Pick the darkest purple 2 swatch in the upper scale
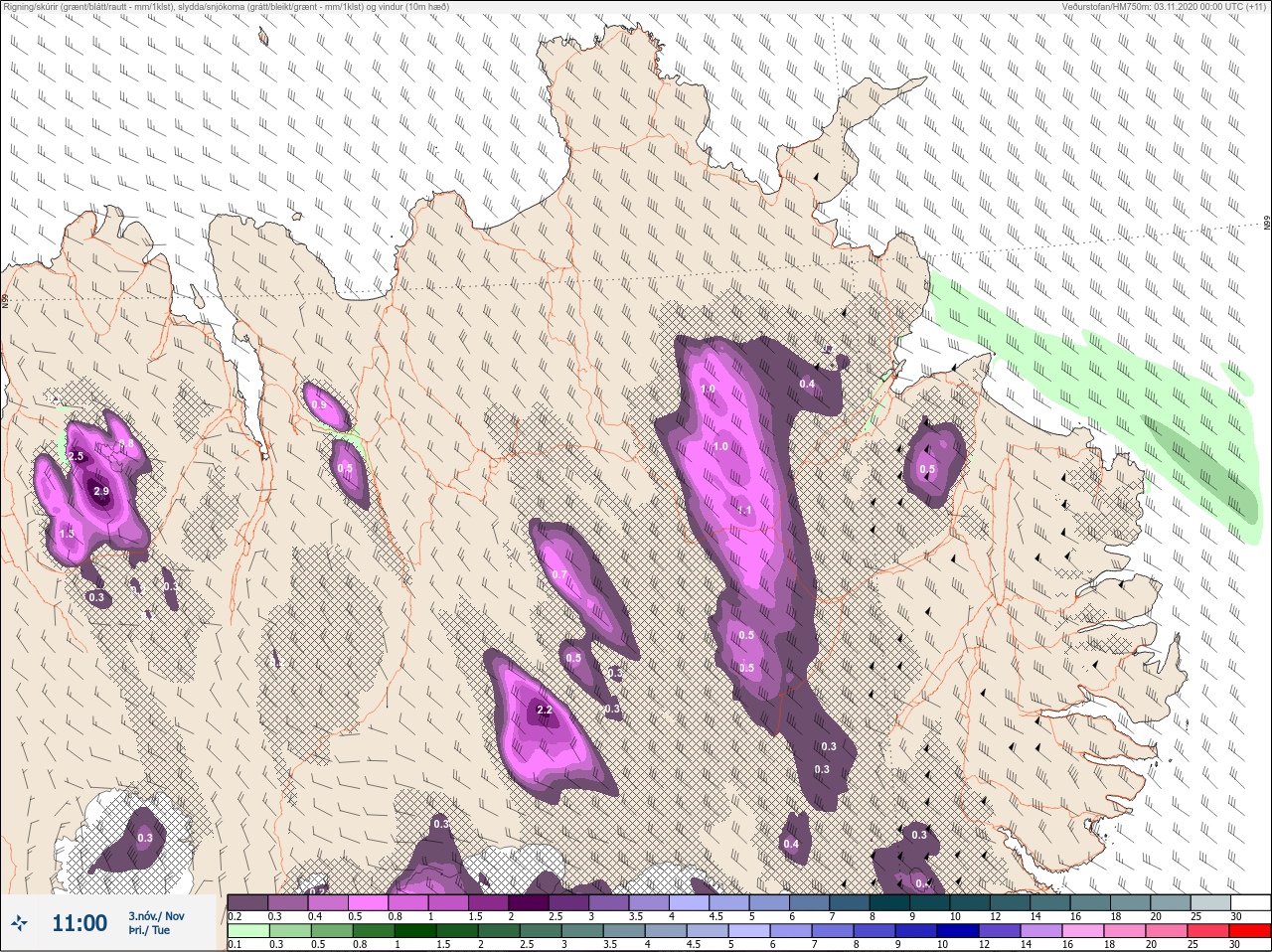The width and height of the screenshot is (1272, 952). coord(529,902)
